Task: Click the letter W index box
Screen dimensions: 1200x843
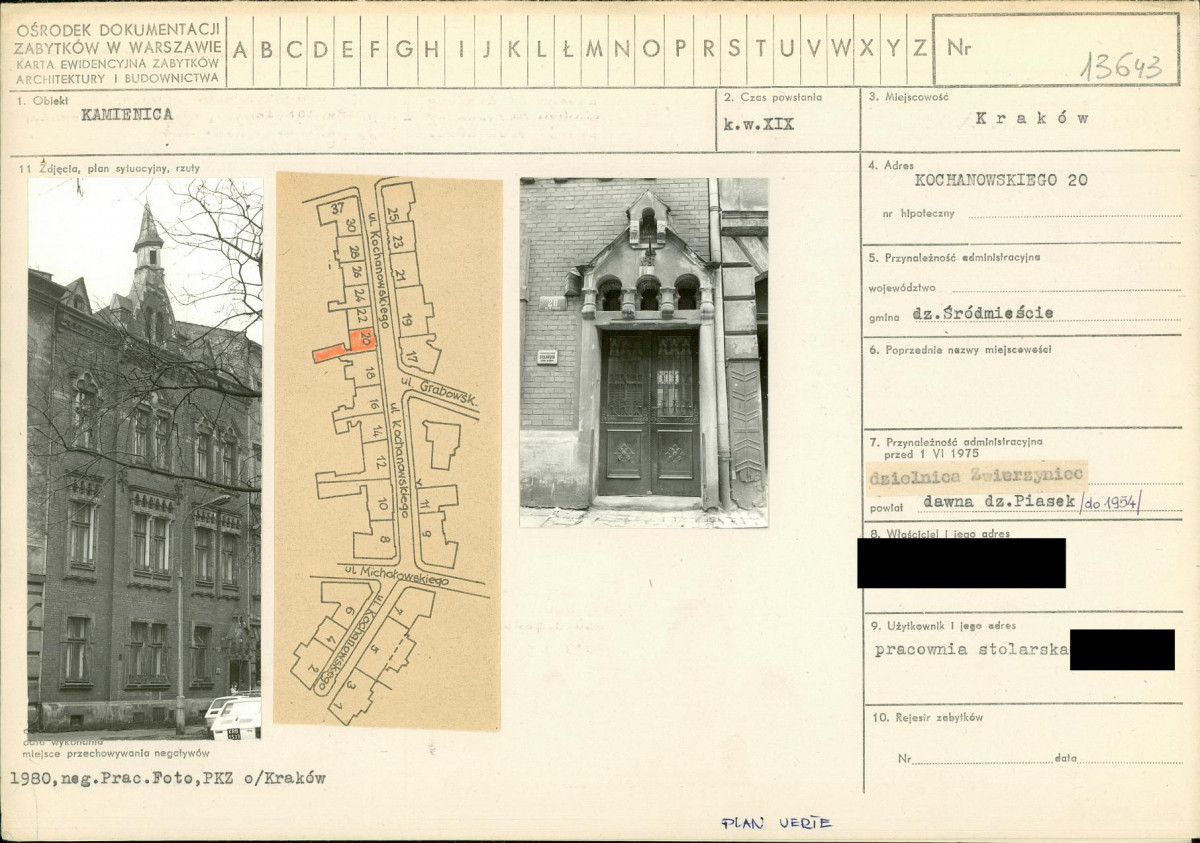Action: (840, 49)
